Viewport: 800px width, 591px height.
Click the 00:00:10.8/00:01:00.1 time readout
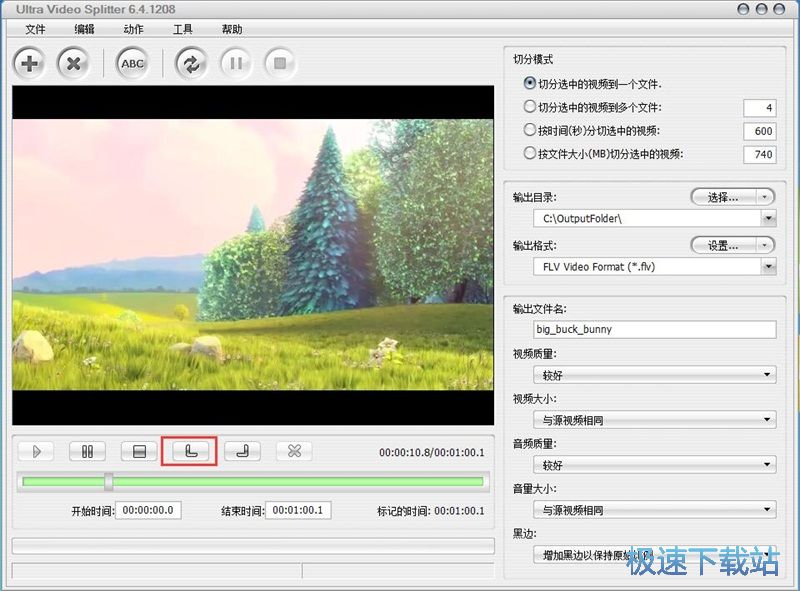[x=432, y=453]
